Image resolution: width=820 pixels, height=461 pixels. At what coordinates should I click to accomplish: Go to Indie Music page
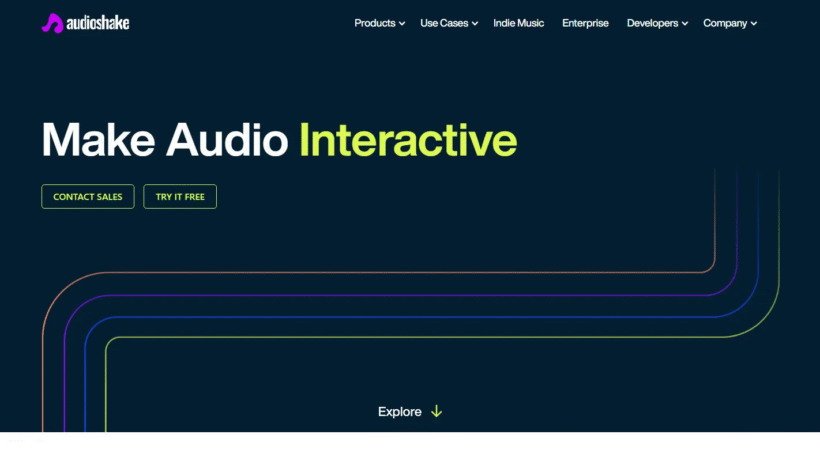[x=518, y=23]
